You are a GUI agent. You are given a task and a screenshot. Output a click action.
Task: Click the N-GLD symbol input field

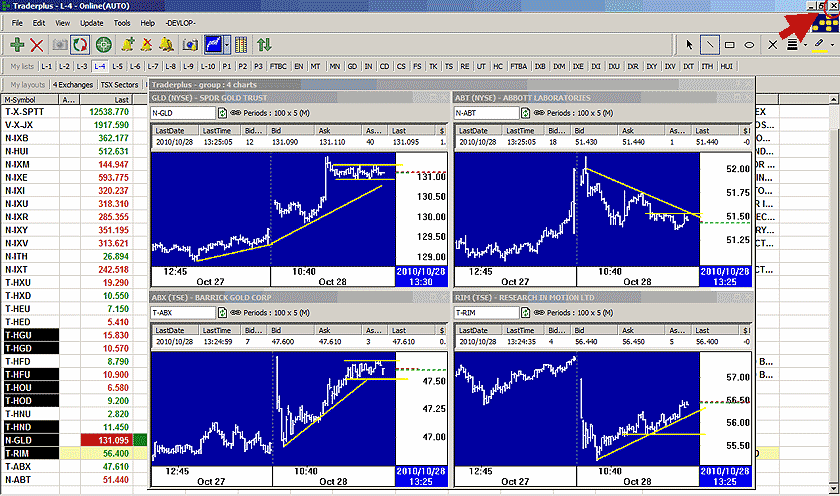[x=183, y=113]
